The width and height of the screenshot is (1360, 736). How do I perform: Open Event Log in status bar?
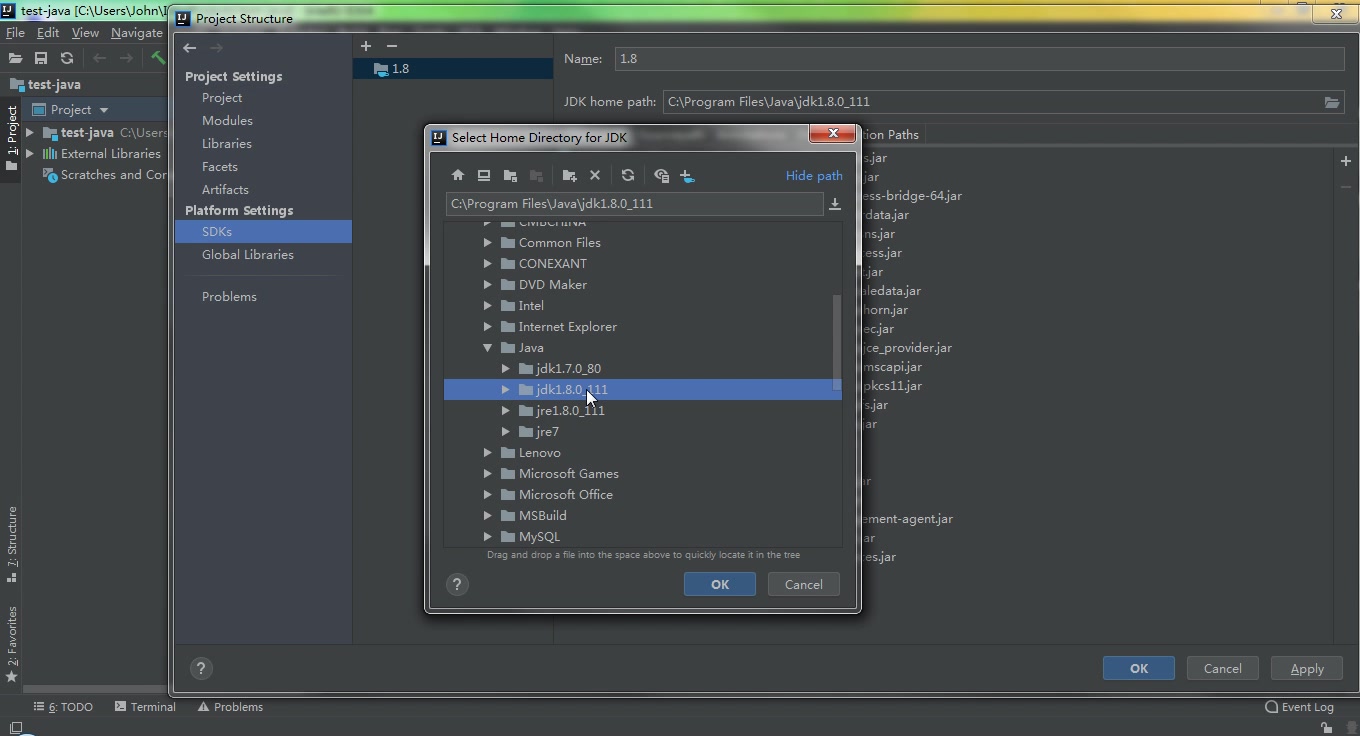(1299, 707)
